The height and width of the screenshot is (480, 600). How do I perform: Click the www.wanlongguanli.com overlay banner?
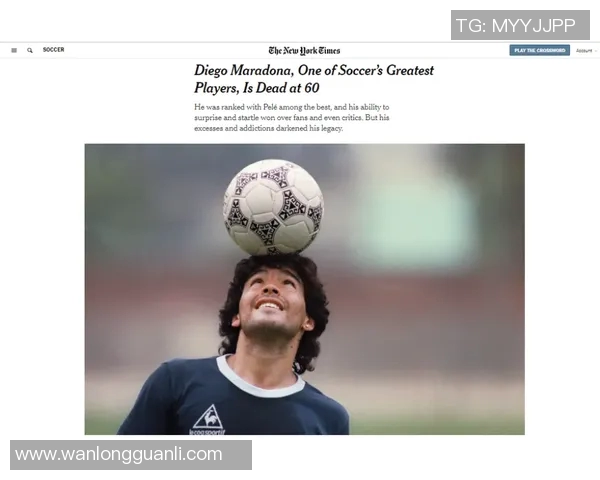(x=131, y=455)
